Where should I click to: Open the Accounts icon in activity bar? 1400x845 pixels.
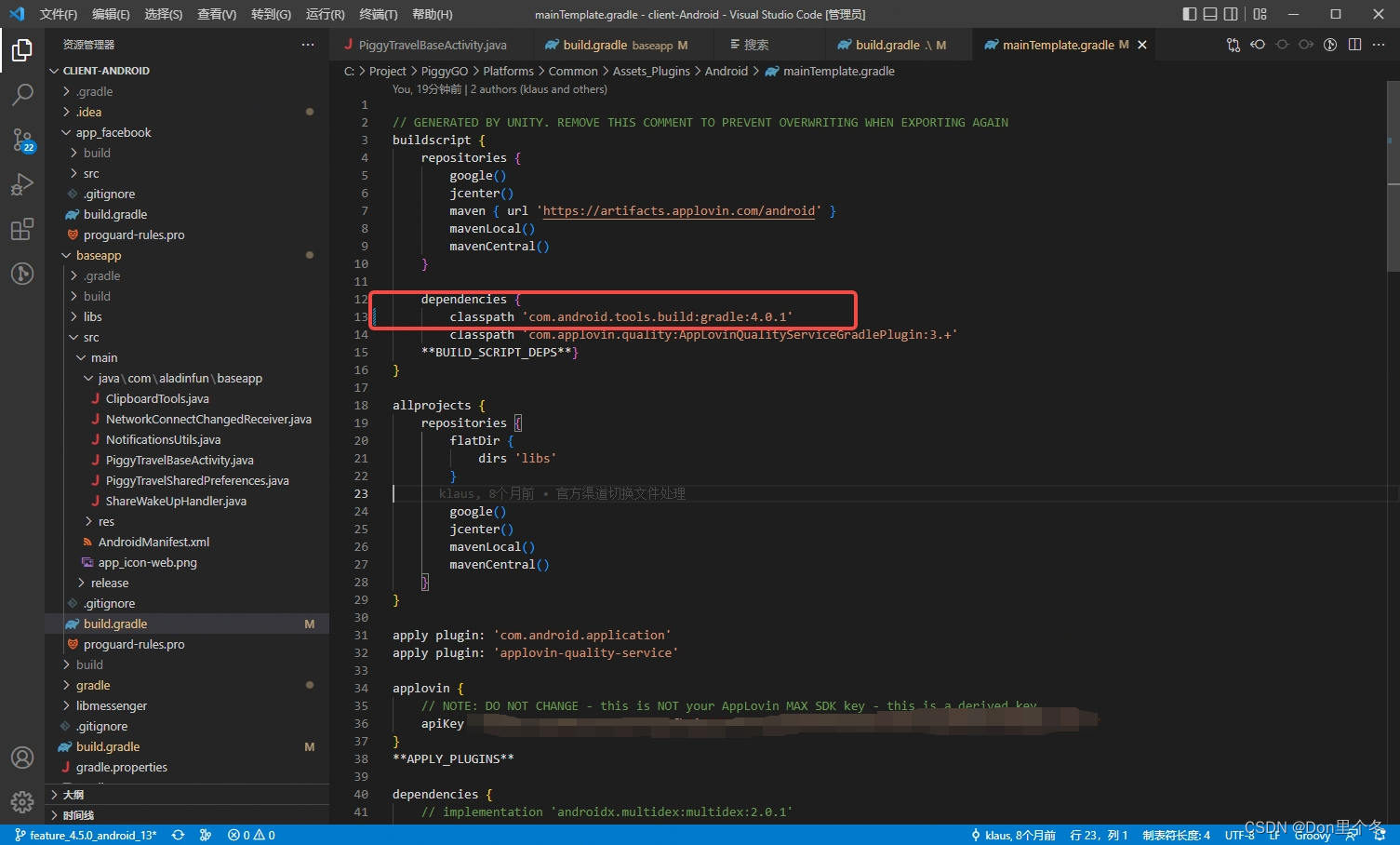tap(22, 758)
